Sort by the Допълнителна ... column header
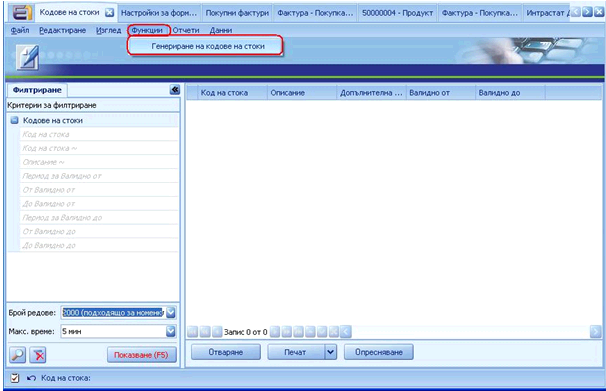The width and height of the screenshot is (606, 391). 371,93
